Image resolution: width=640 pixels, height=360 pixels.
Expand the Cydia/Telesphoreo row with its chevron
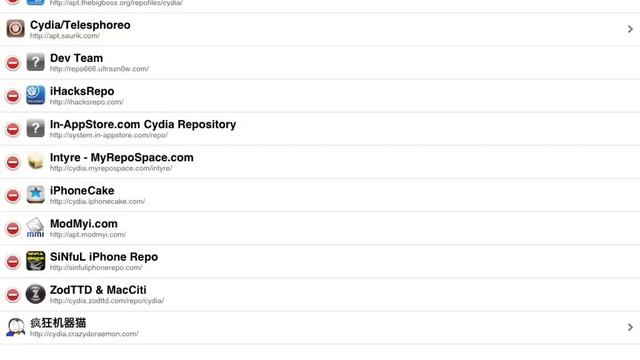[x=630, y=29]
